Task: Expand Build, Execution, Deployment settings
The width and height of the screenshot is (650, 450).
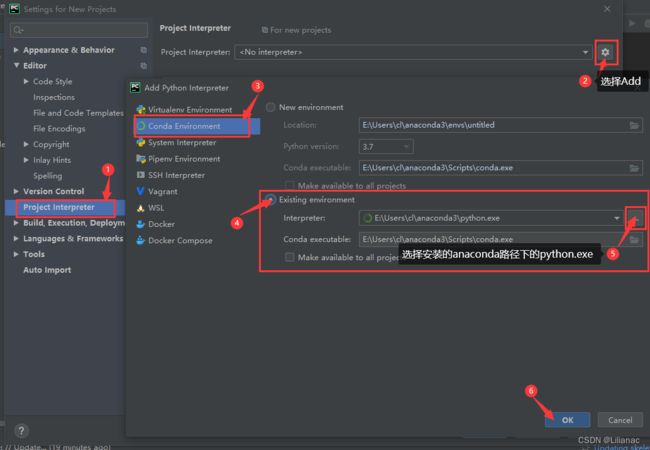Action: 16,223
